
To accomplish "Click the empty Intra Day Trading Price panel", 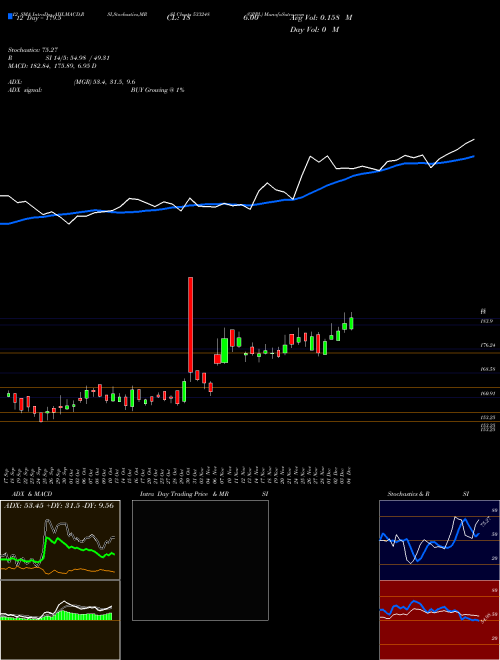I will (200, 560).
